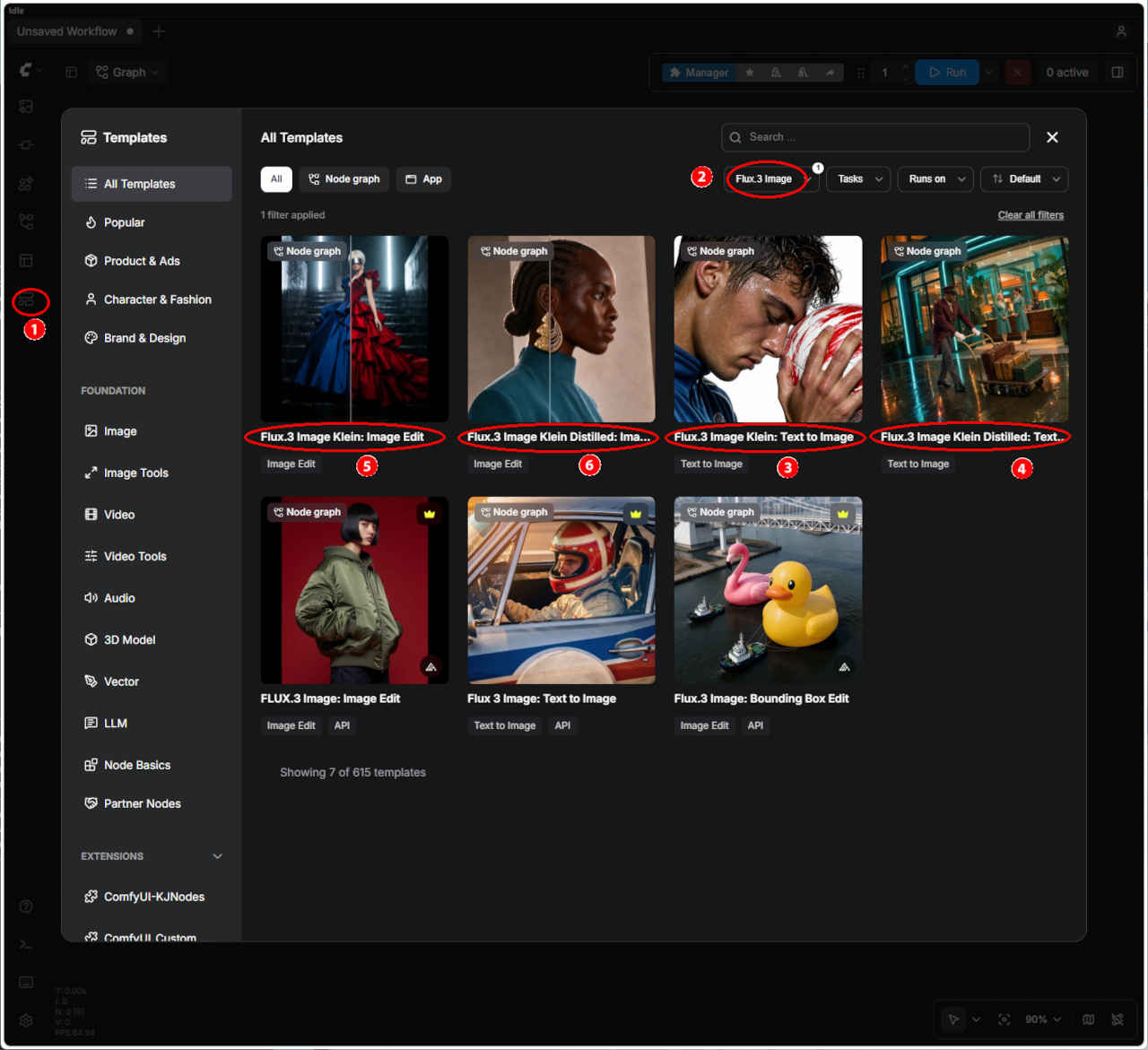Click the user profile icon at top right
Screen dimensions: 1148x1050
pos(1121,31)
